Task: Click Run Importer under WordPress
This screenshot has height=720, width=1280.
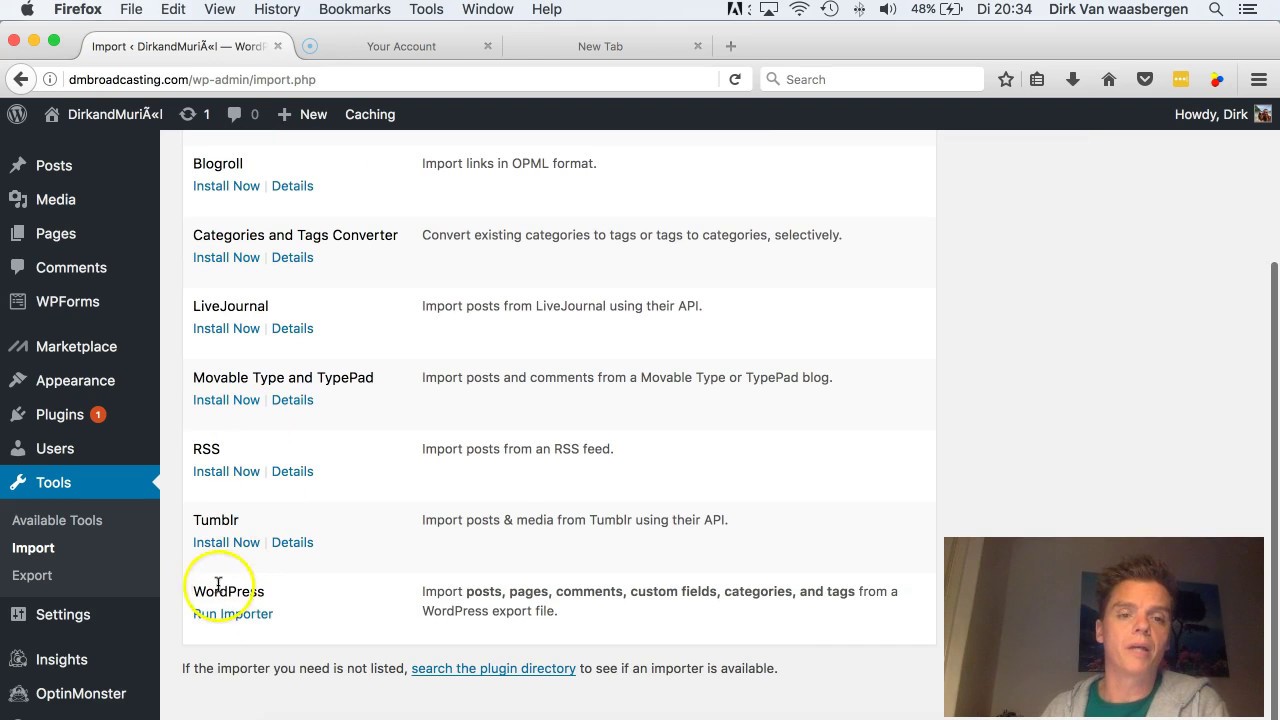Action: tap(233, 614)
